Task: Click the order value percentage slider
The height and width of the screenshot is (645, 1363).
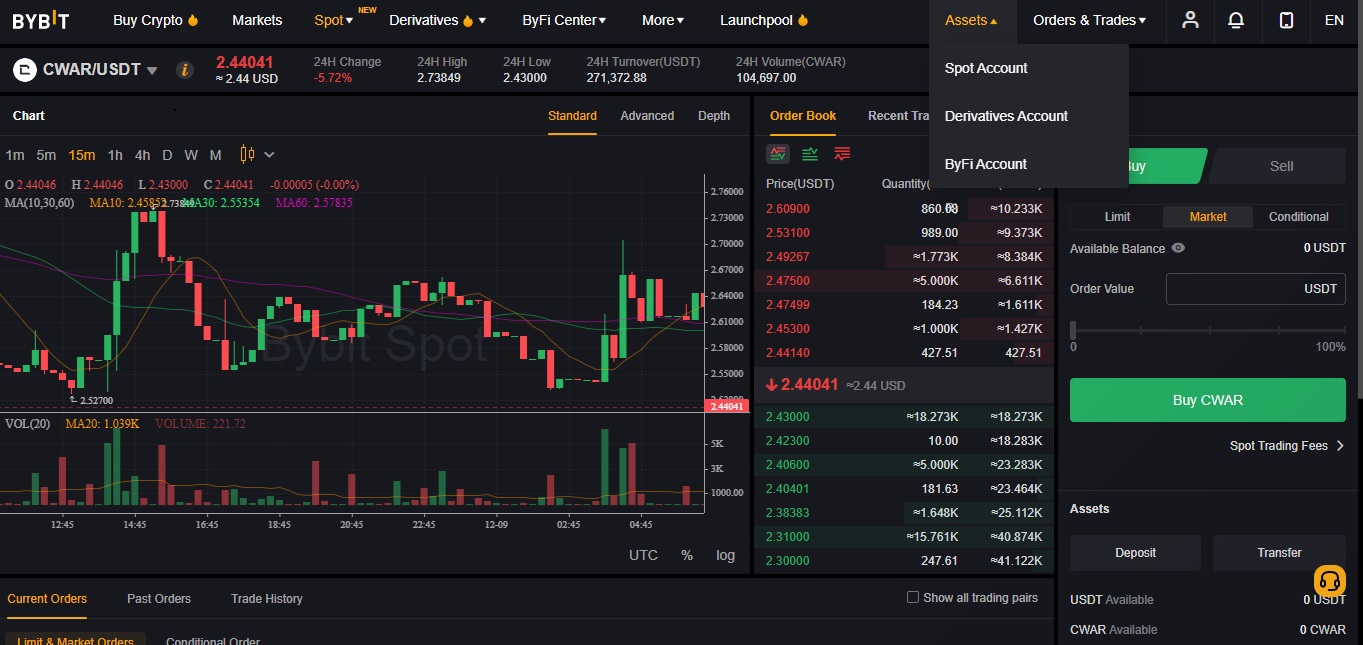Action: tap(1208, 330)
